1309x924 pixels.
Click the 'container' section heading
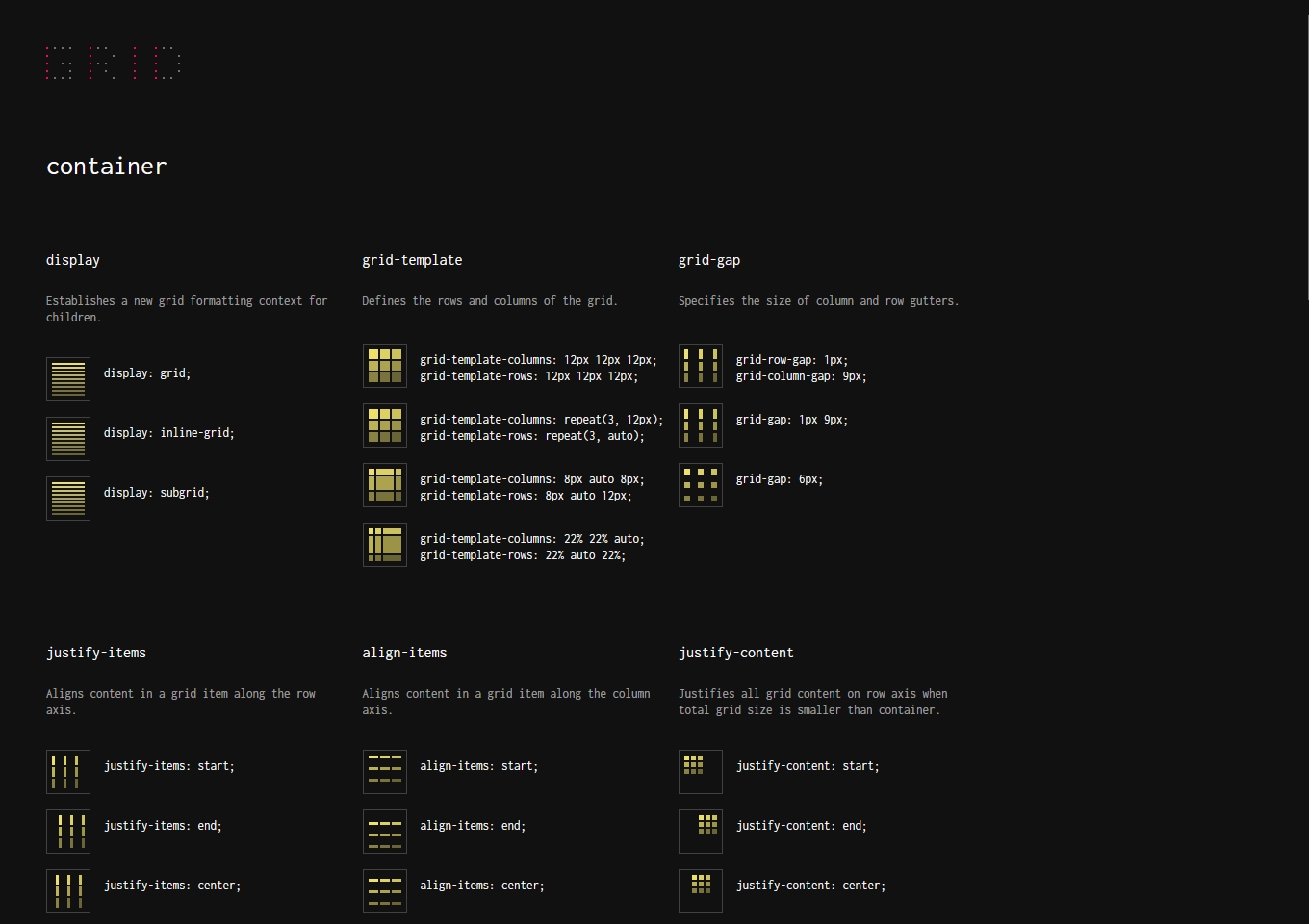coord(107,167)
